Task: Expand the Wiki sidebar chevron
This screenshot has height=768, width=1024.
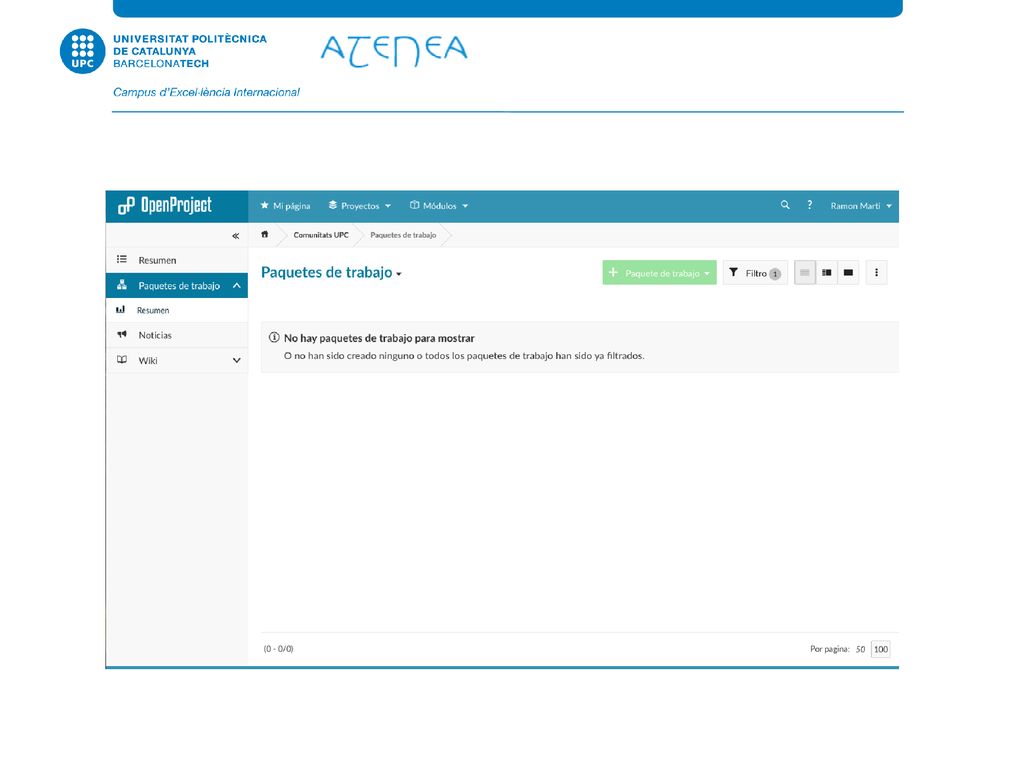Action: pyautogui.click(x=236, y=360)
